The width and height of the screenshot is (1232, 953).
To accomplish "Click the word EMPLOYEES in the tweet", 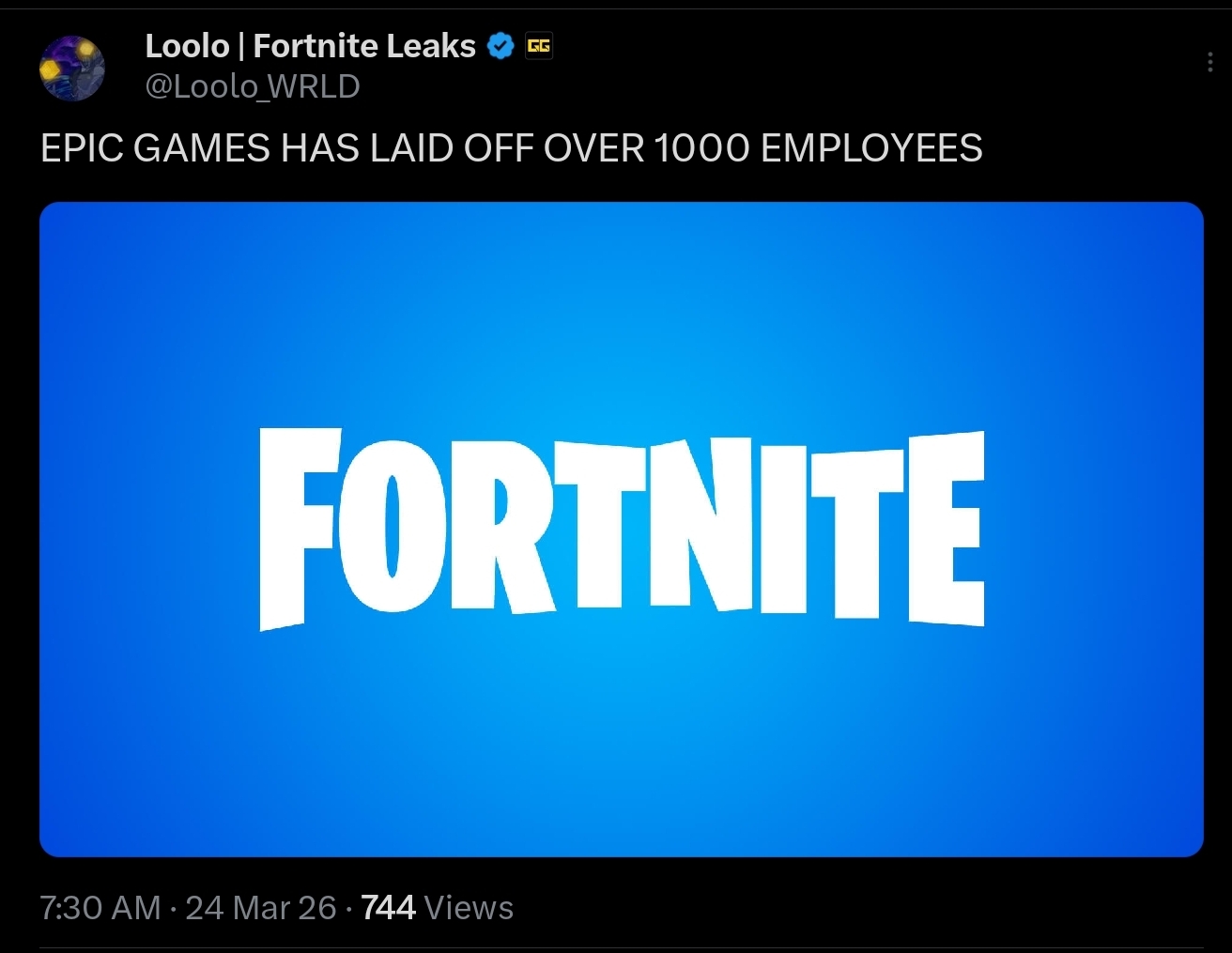I will click(871, 148).
